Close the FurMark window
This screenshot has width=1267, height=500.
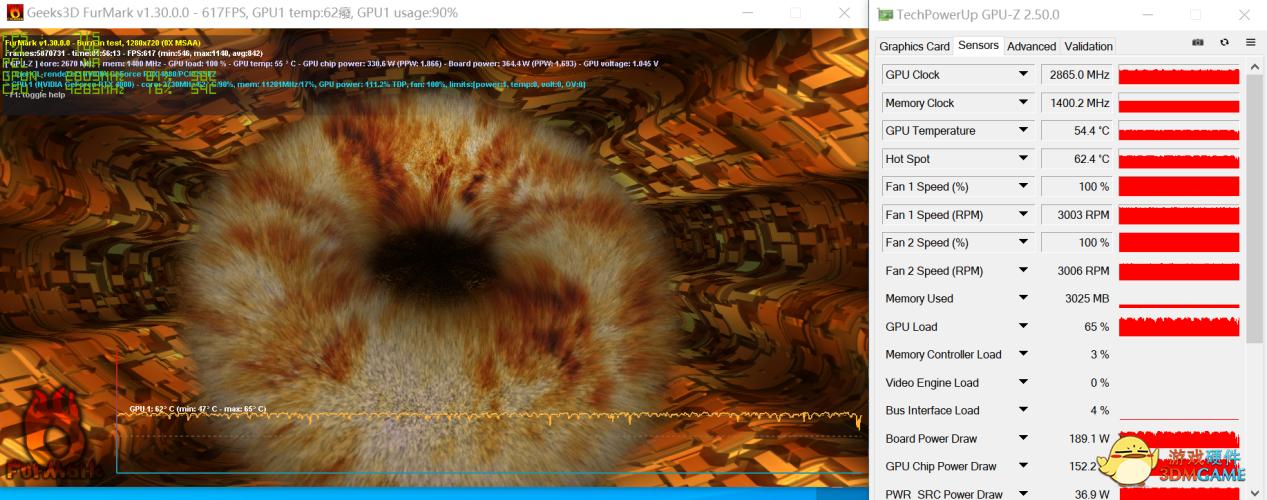[x=846, y=13]
